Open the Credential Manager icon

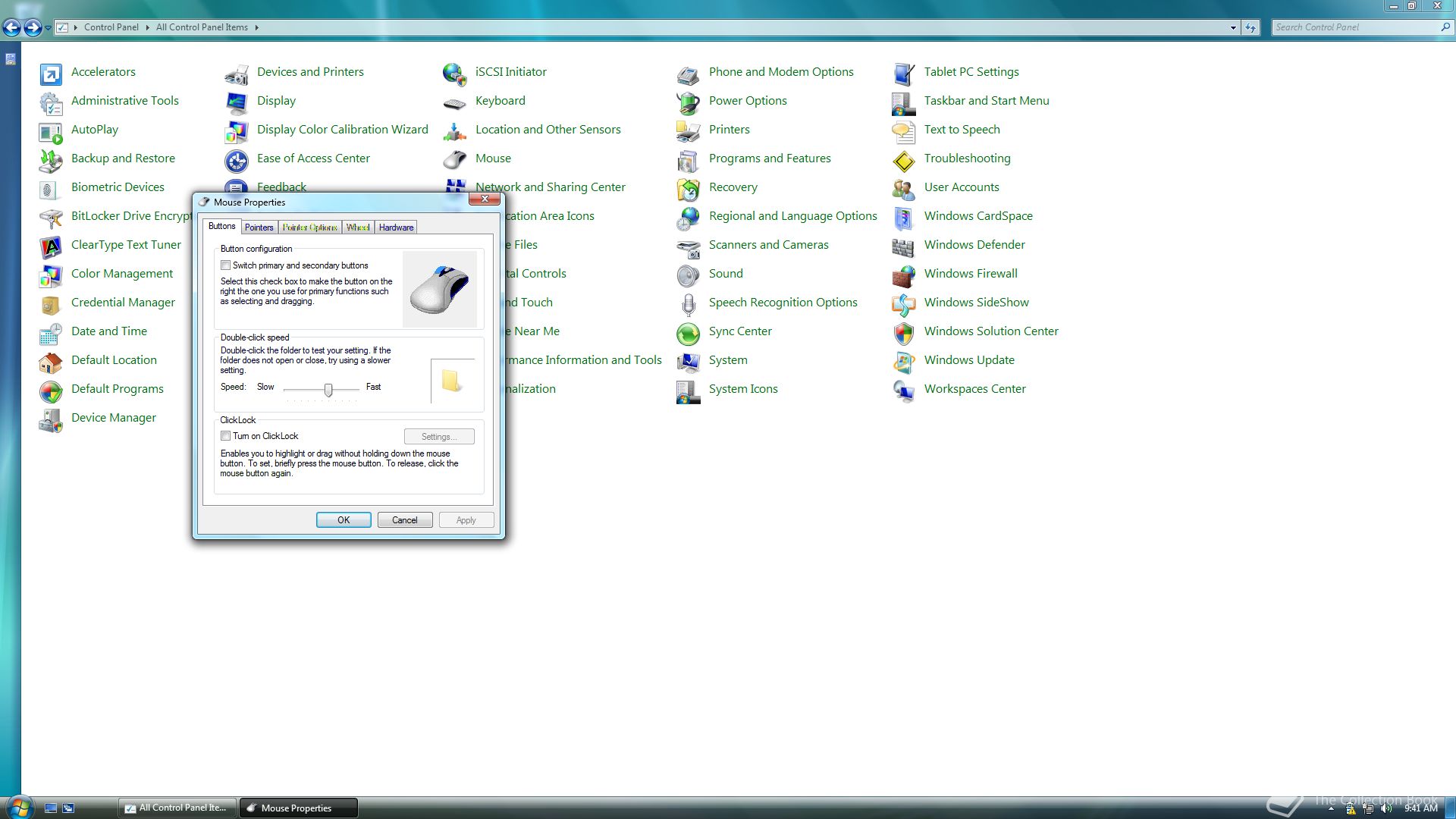[x=51, y=304]
